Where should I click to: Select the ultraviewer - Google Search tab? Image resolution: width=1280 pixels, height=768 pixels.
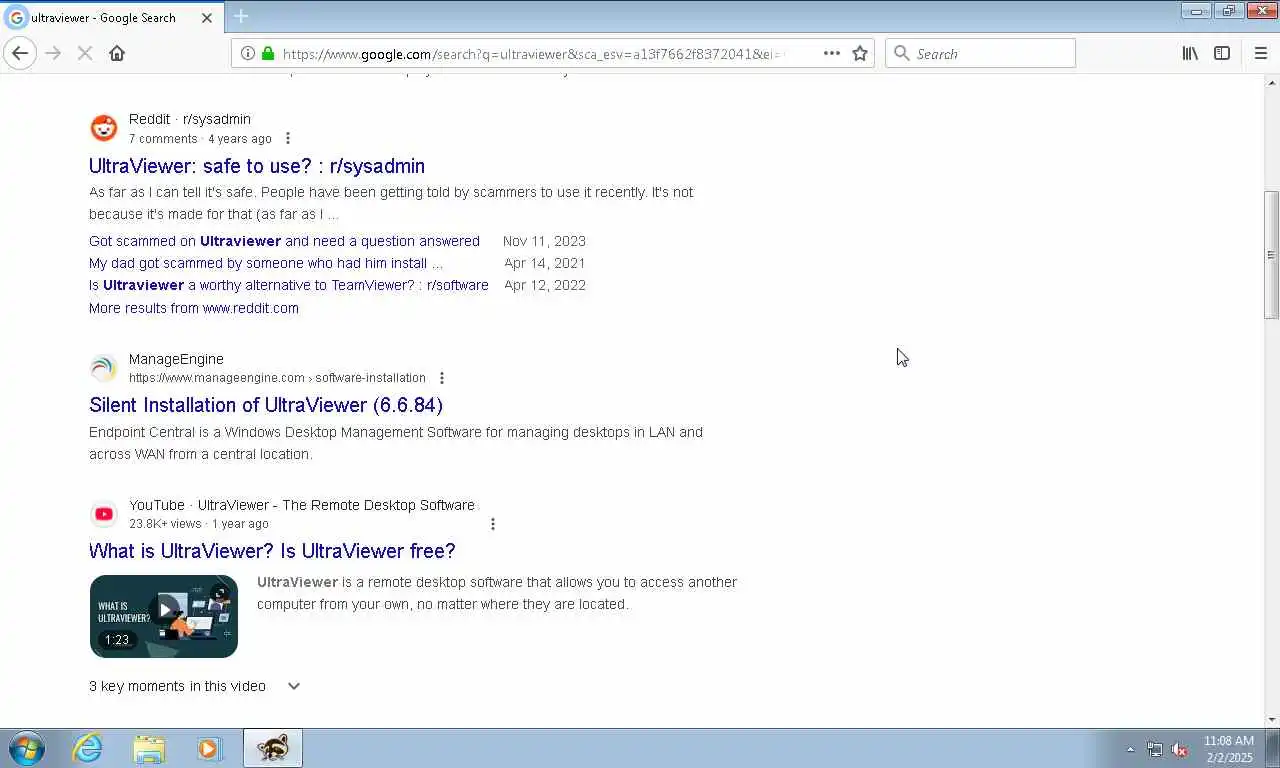tap(111, 17)
